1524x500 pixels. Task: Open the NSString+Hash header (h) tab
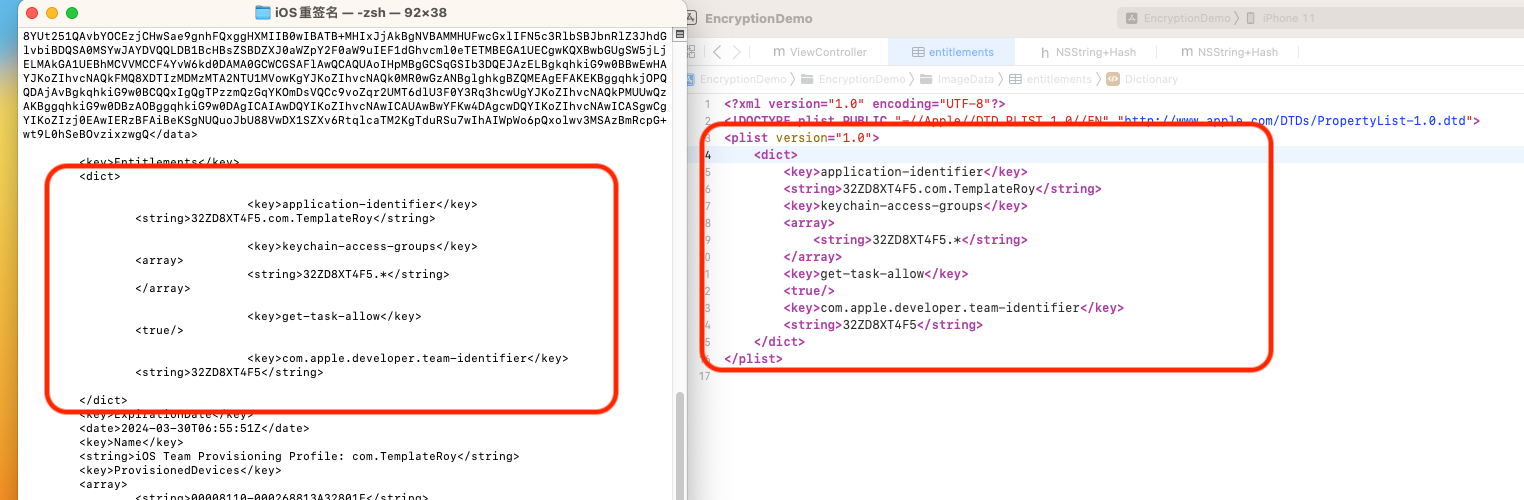1087,52
